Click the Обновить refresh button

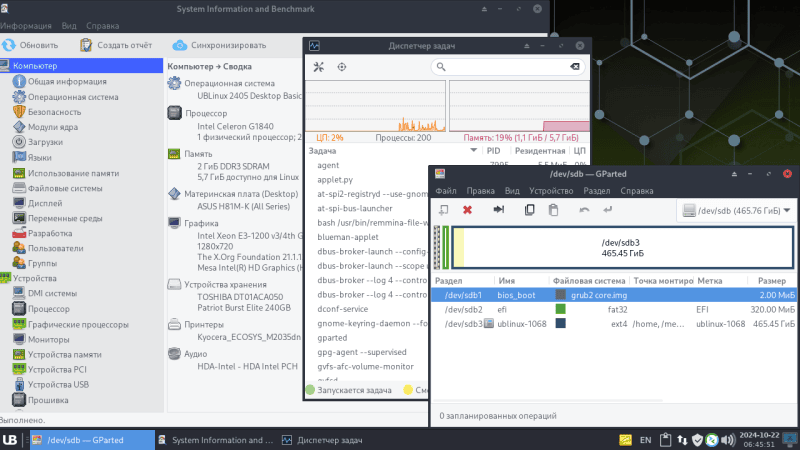coord(30,45)
